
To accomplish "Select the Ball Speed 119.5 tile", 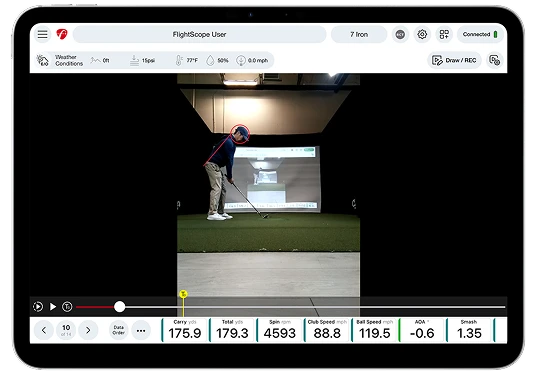I will click(x=374, y=330).
